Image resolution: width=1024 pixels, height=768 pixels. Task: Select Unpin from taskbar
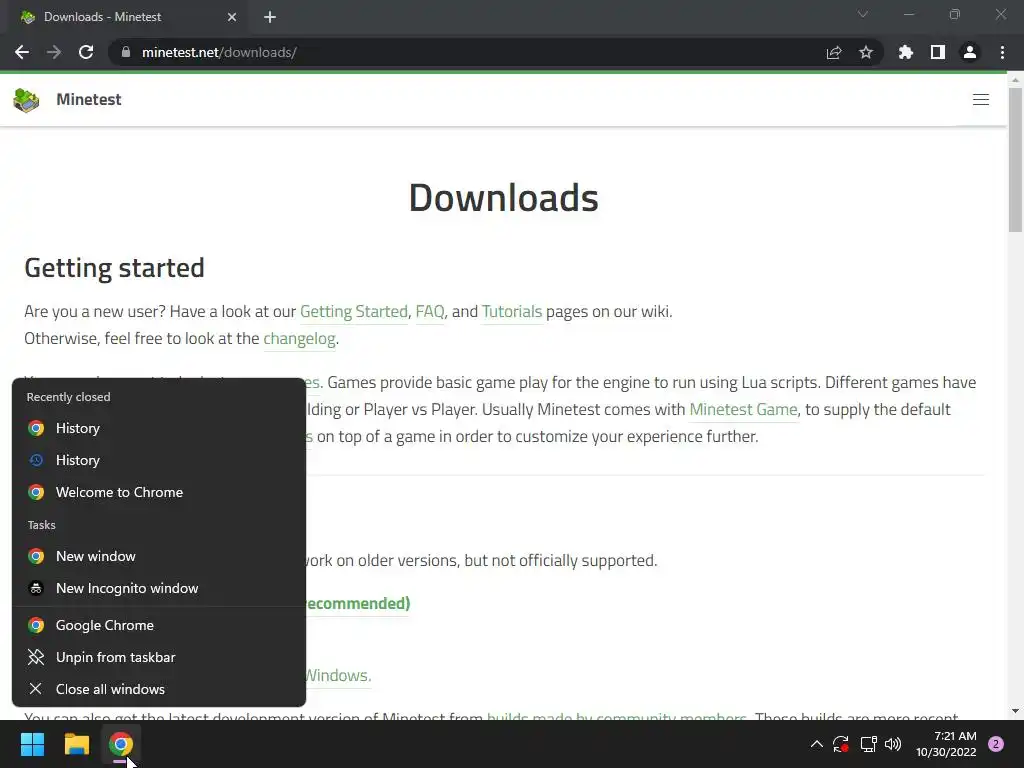click(159, 658)
